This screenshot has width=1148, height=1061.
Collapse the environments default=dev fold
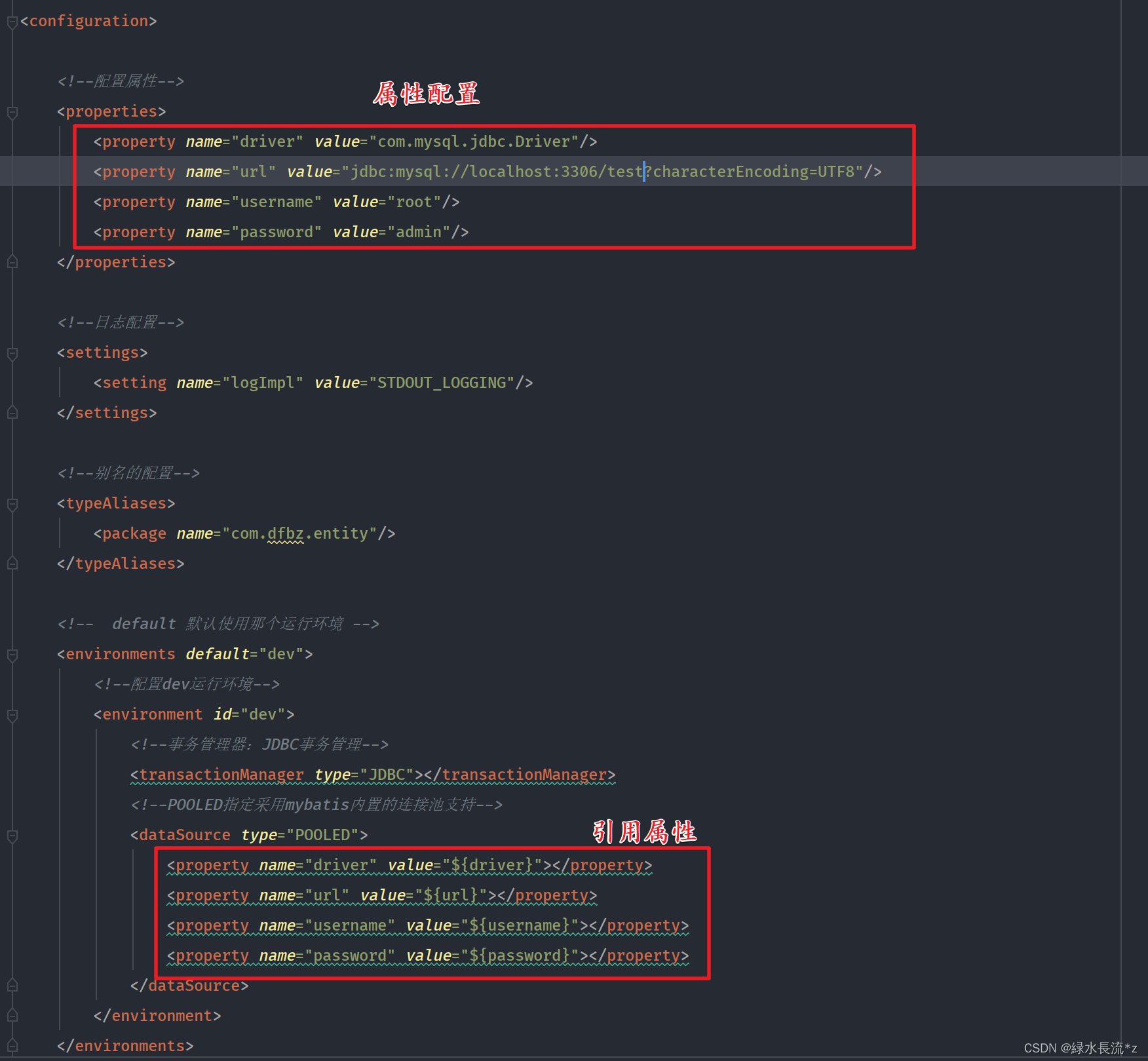(12, 655)
